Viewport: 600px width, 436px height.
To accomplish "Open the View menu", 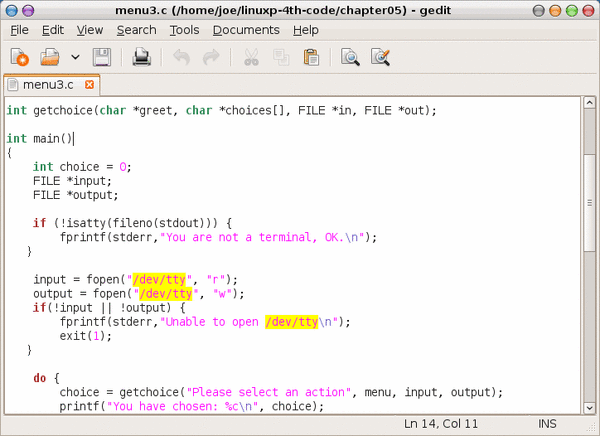I will tap(90, 30).
